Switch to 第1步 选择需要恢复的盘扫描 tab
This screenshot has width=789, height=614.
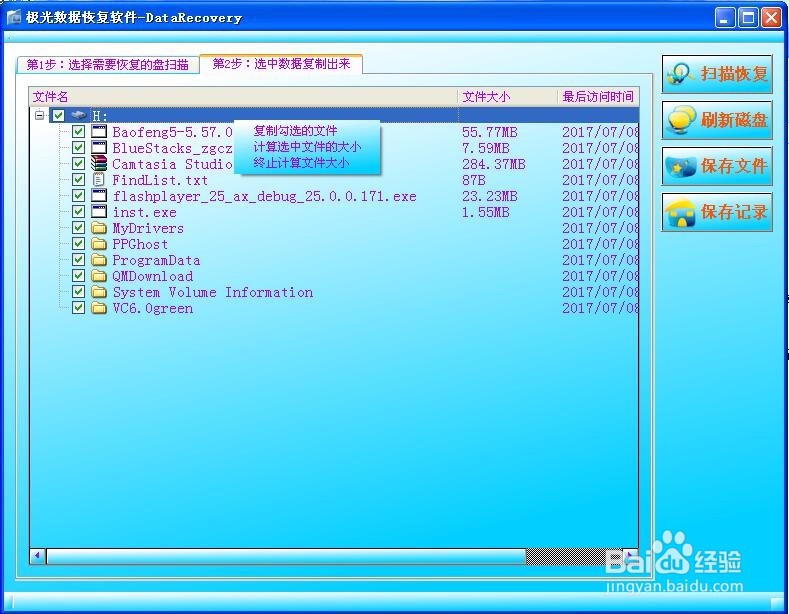coord(108,65)
